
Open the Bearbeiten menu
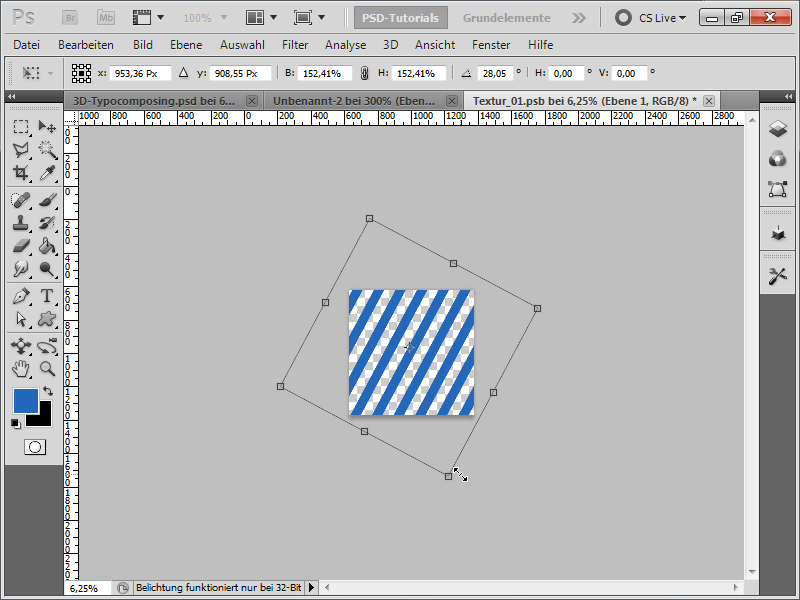point(86,45)
